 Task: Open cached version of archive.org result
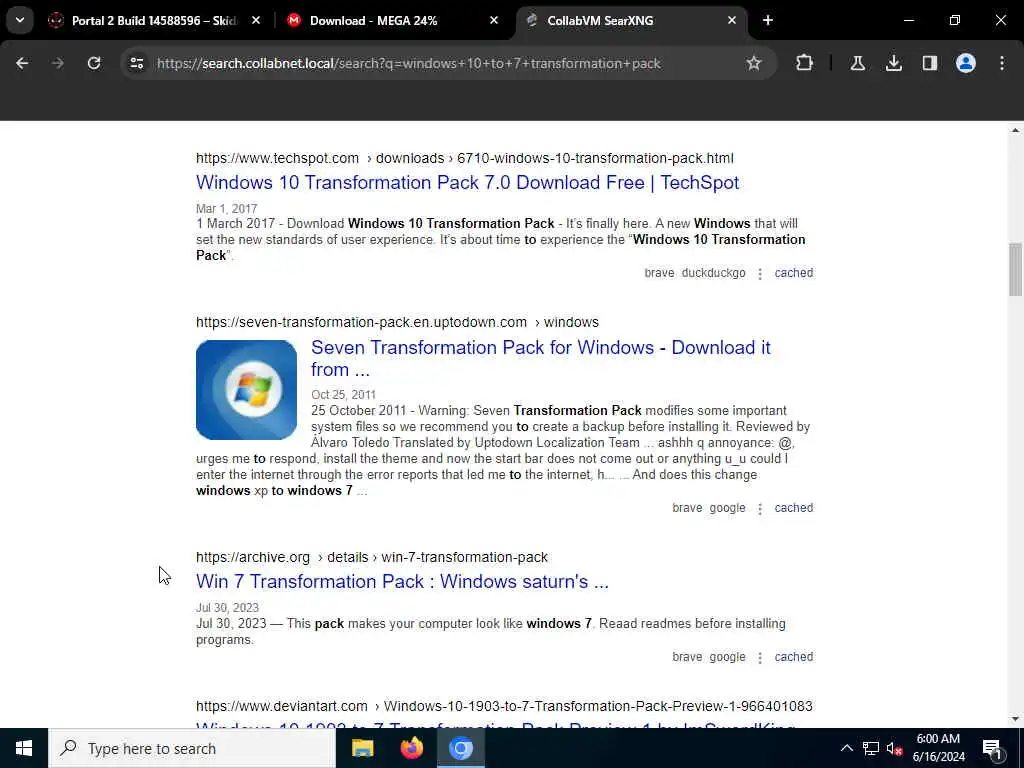point(793,657)
